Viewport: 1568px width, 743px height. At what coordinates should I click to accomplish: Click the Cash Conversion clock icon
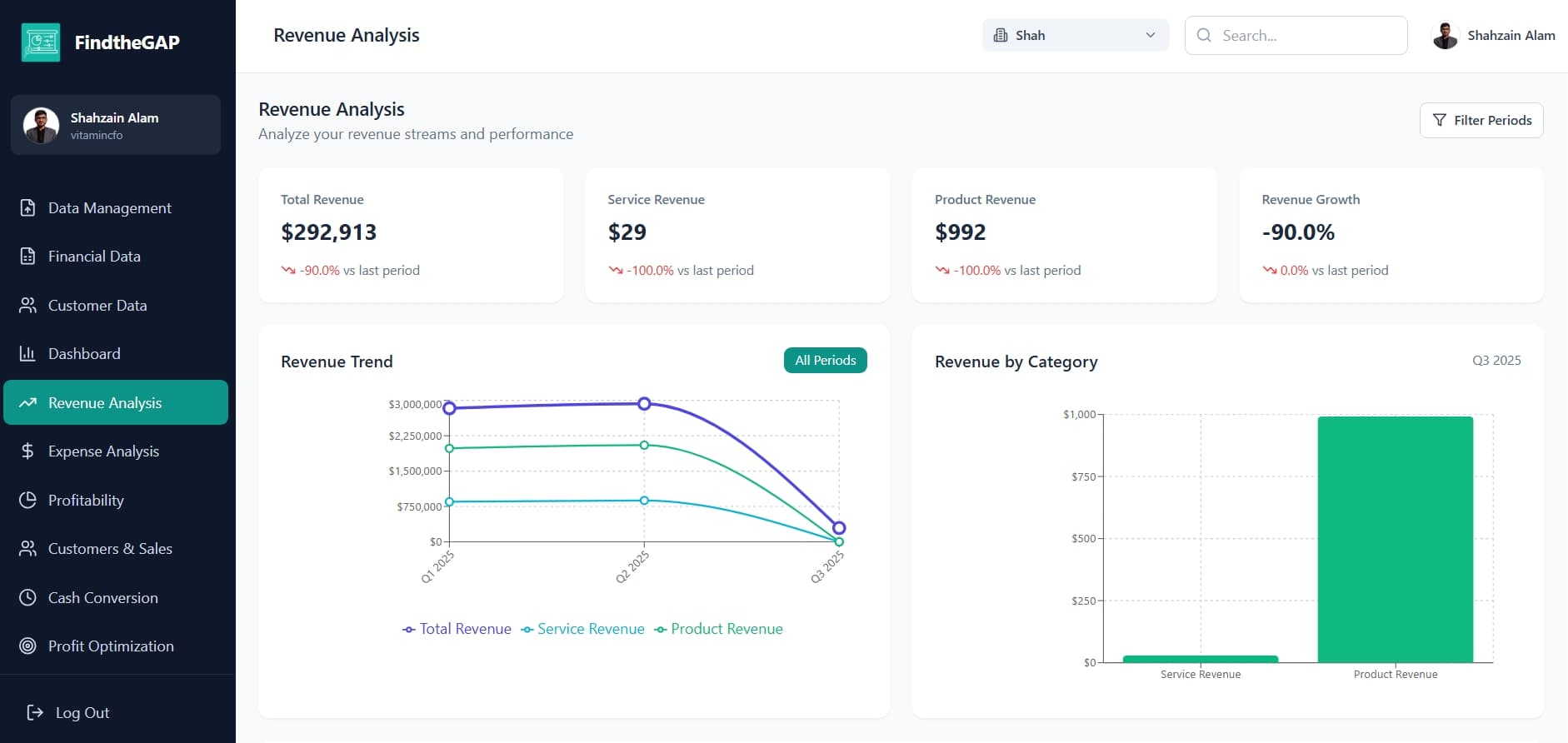pyautogui.click(x=27, y=598)
